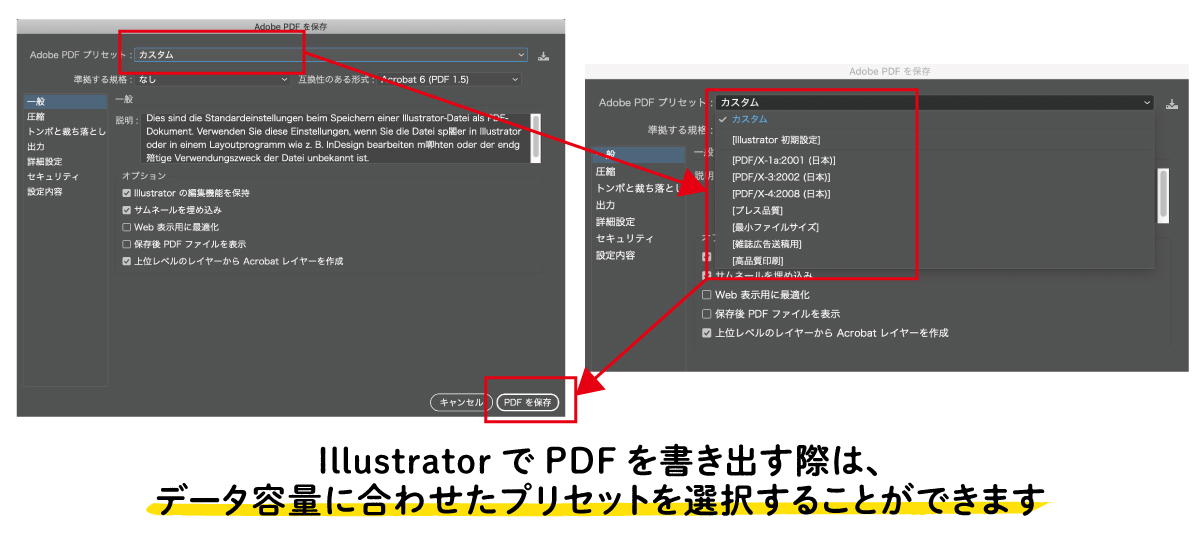The height and width of the screenshot is (539, 1200).
Task: Select [Illustrator 初期設定] in the preset list
Action: 775,140
